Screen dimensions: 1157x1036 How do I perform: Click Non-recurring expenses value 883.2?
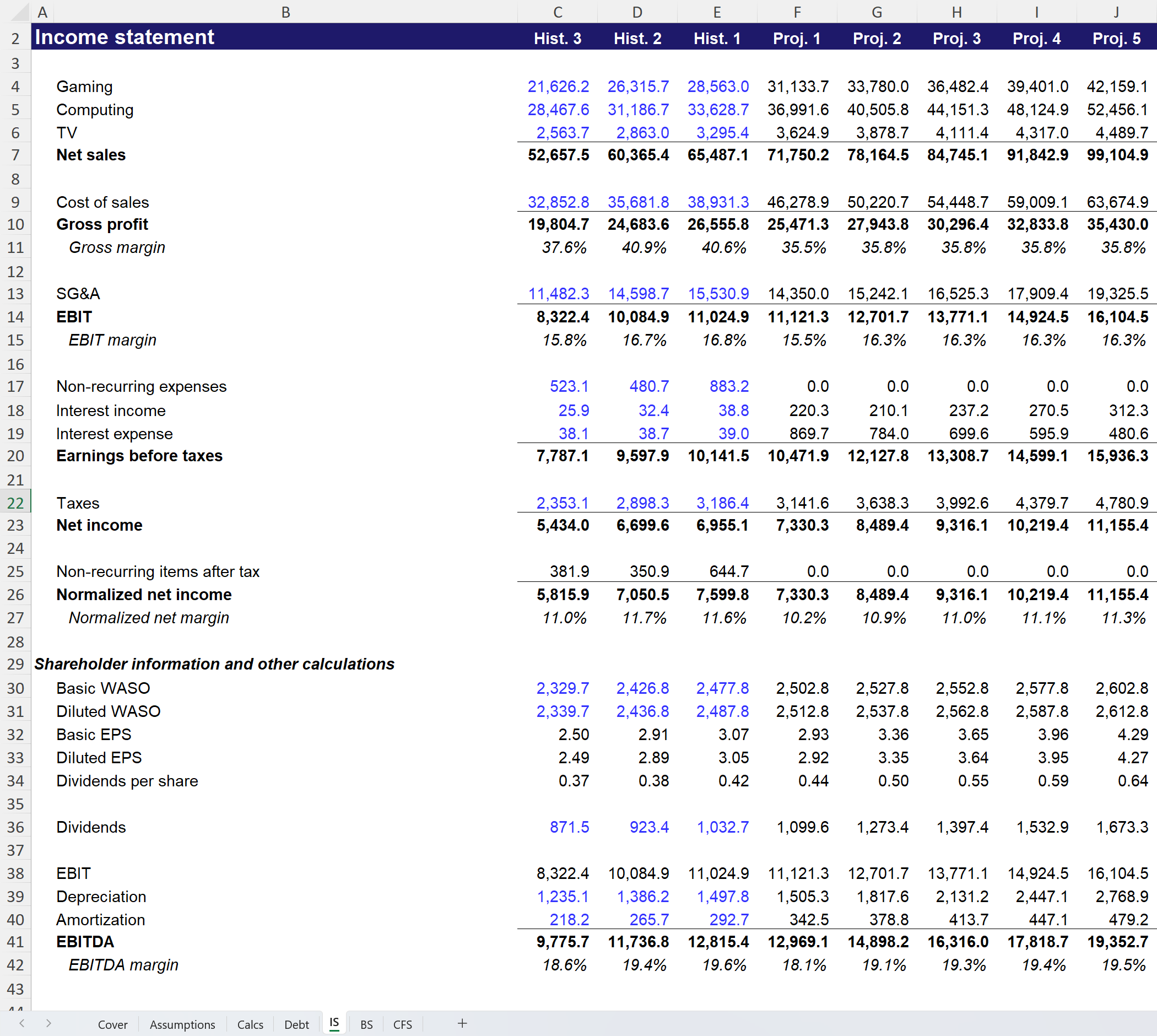(729, 386)
